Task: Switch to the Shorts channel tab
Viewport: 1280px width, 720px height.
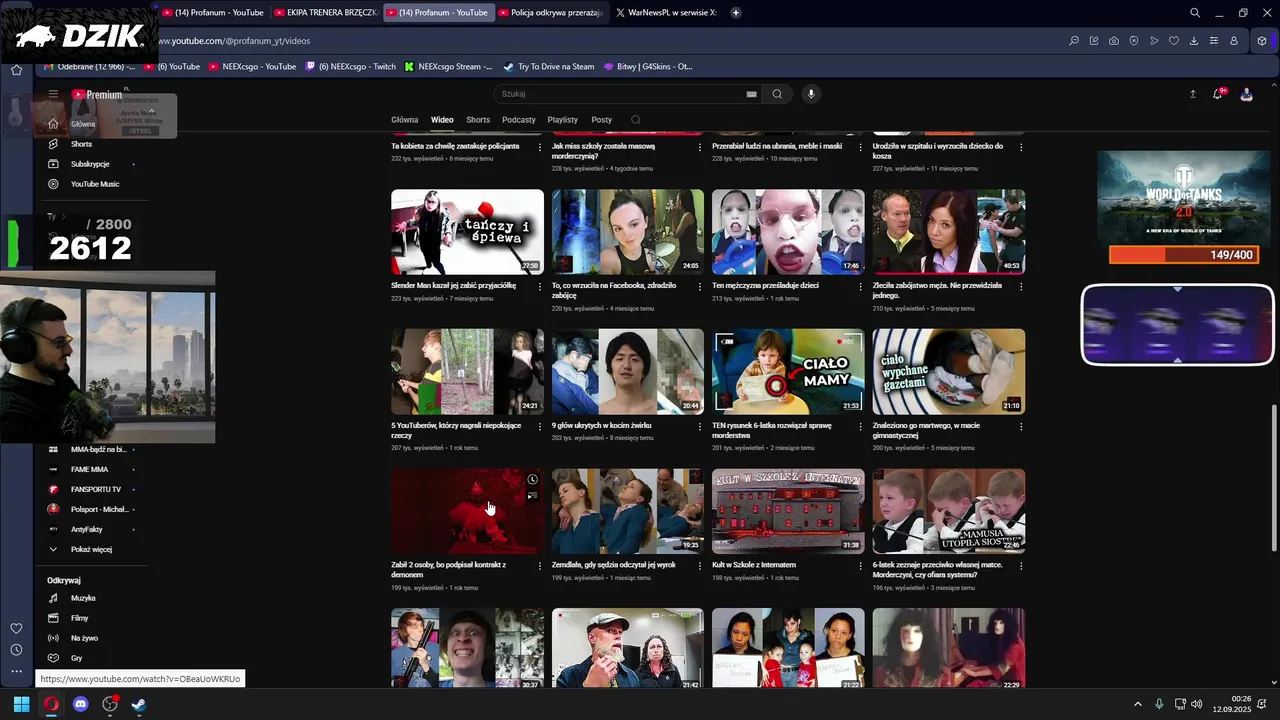Action: [x=478, y=120]
